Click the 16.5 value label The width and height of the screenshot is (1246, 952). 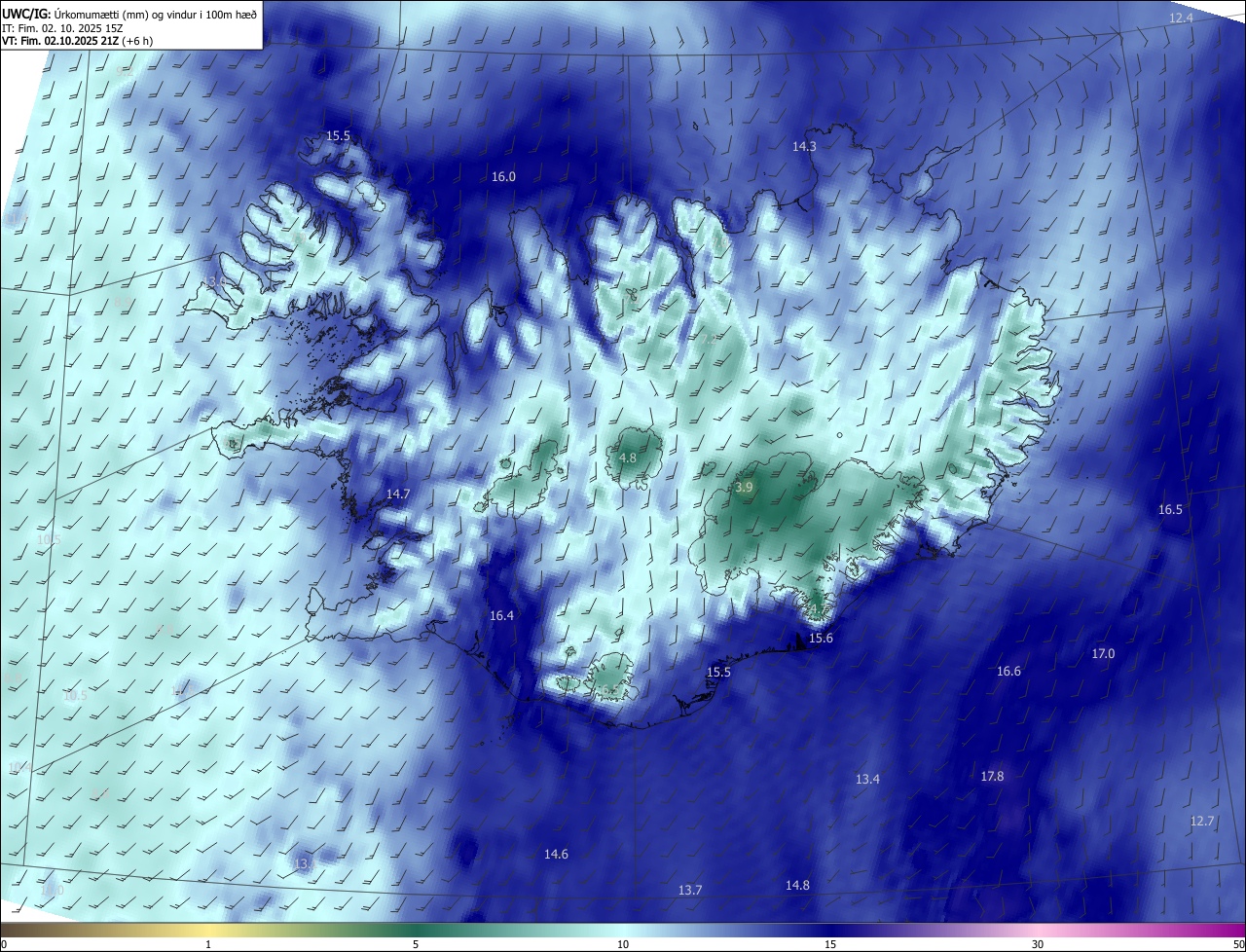[x=1170, y=510]
